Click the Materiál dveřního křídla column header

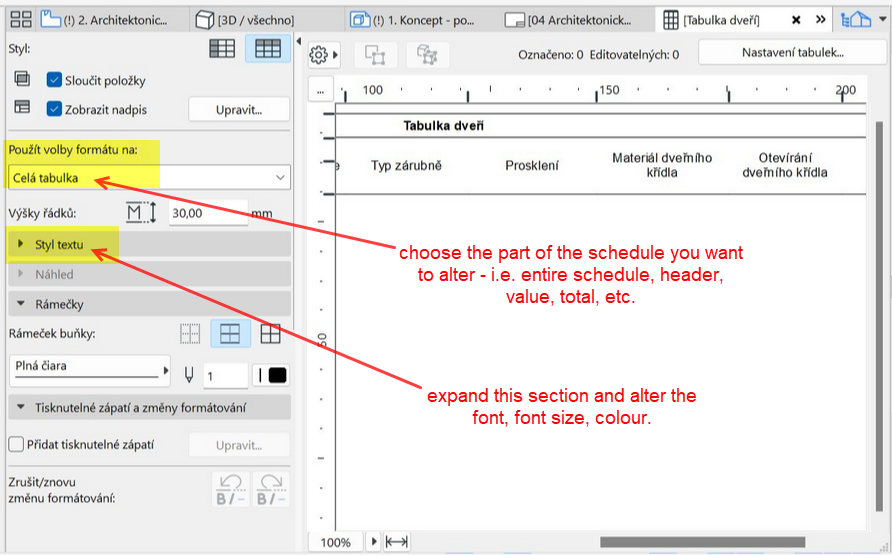[x=662, y=165]
